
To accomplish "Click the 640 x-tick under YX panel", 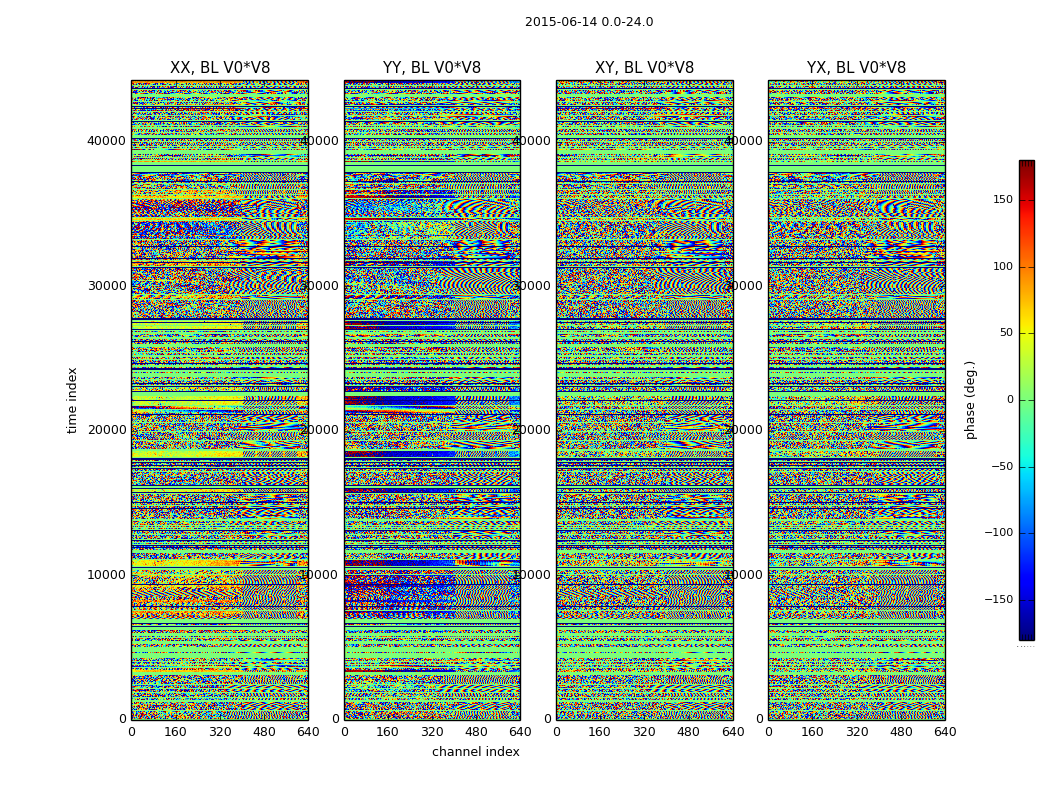I will [x=945, y=732].
